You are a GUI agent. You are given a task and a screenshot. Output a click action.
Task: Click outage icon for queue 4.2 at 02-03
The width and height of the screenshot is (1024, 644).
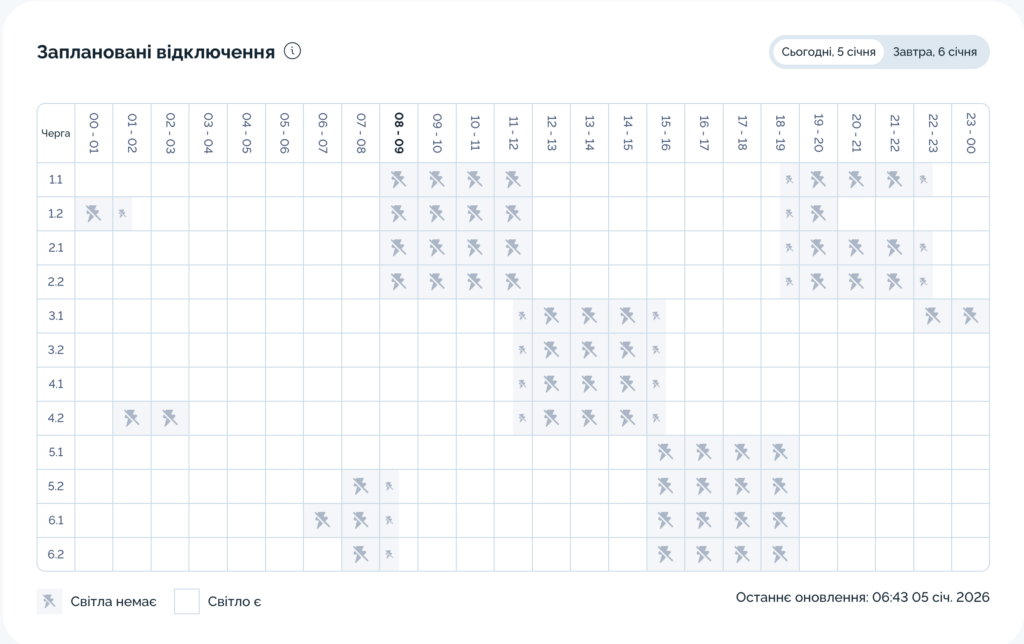pyautogui.click(x=170, y=418)
